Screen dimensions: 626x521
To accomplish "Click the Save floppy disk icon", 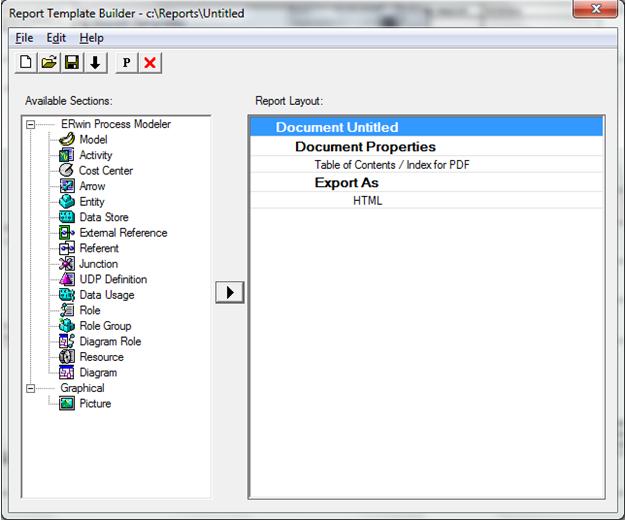I will [72, 63].
